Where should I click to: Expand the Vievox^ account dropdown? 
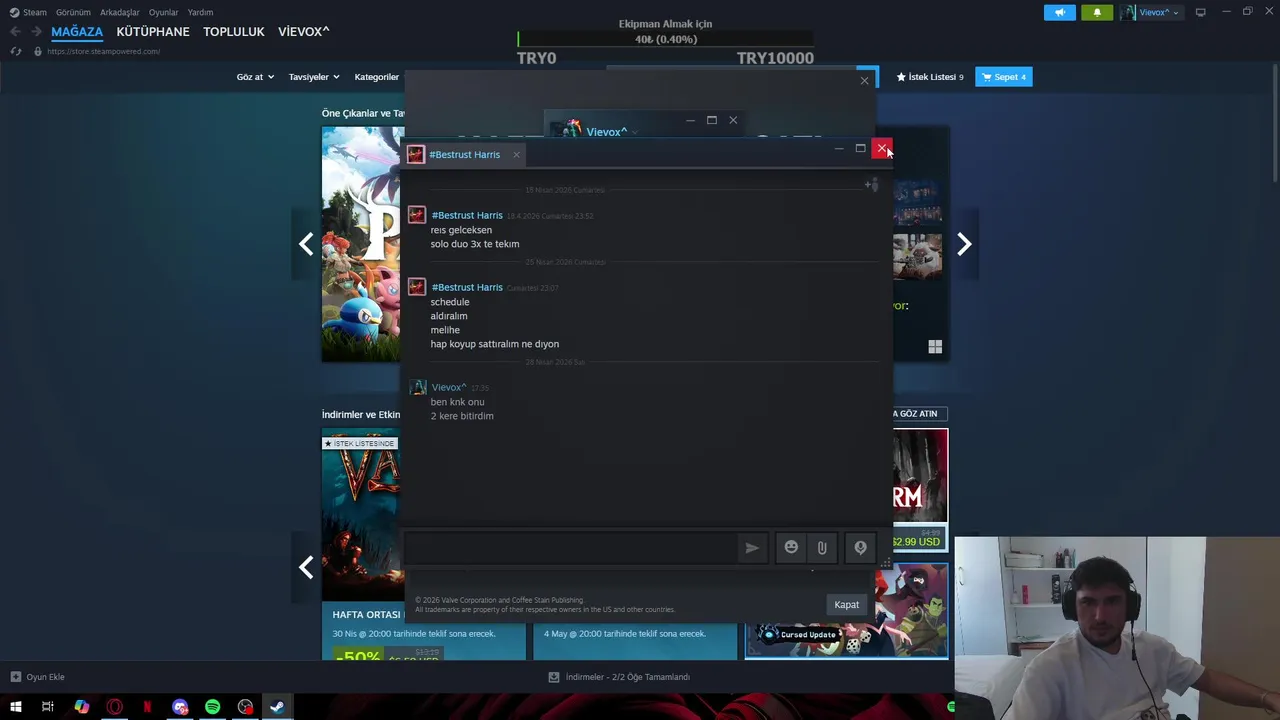click(1150, 12)
